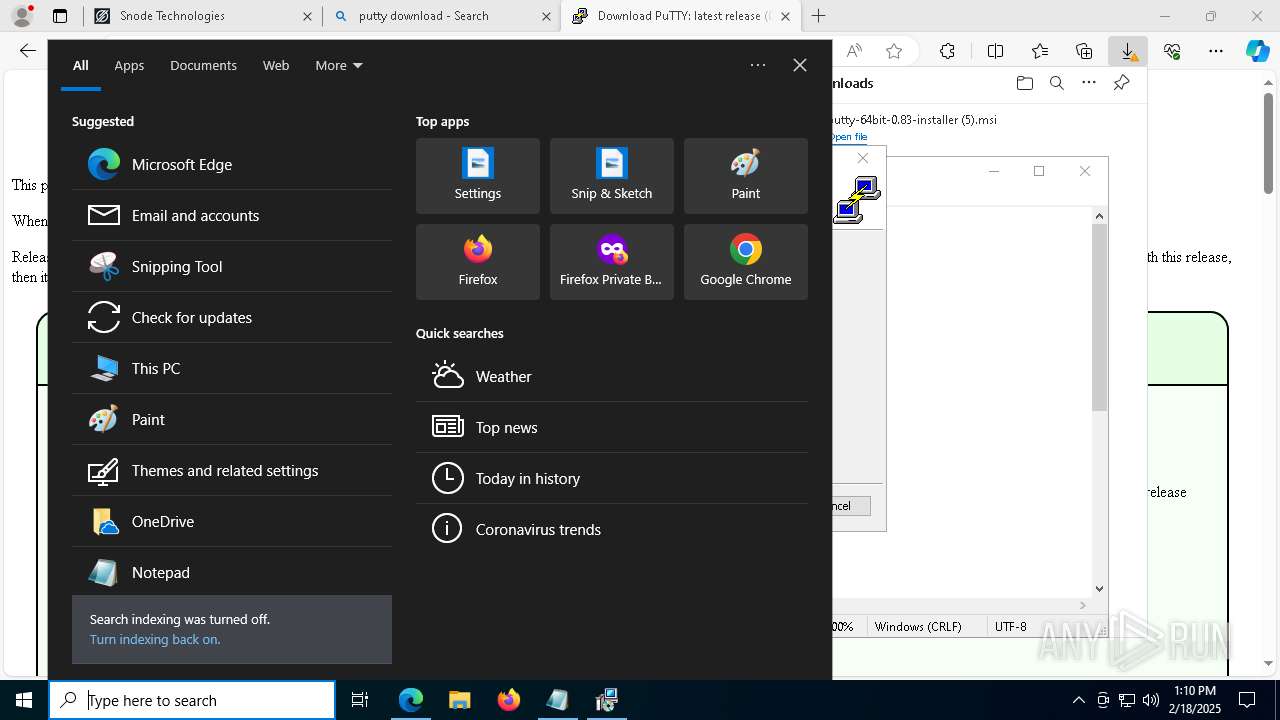
Task: Click Open file link under putty installer
Action: click(x=850, y=137)
